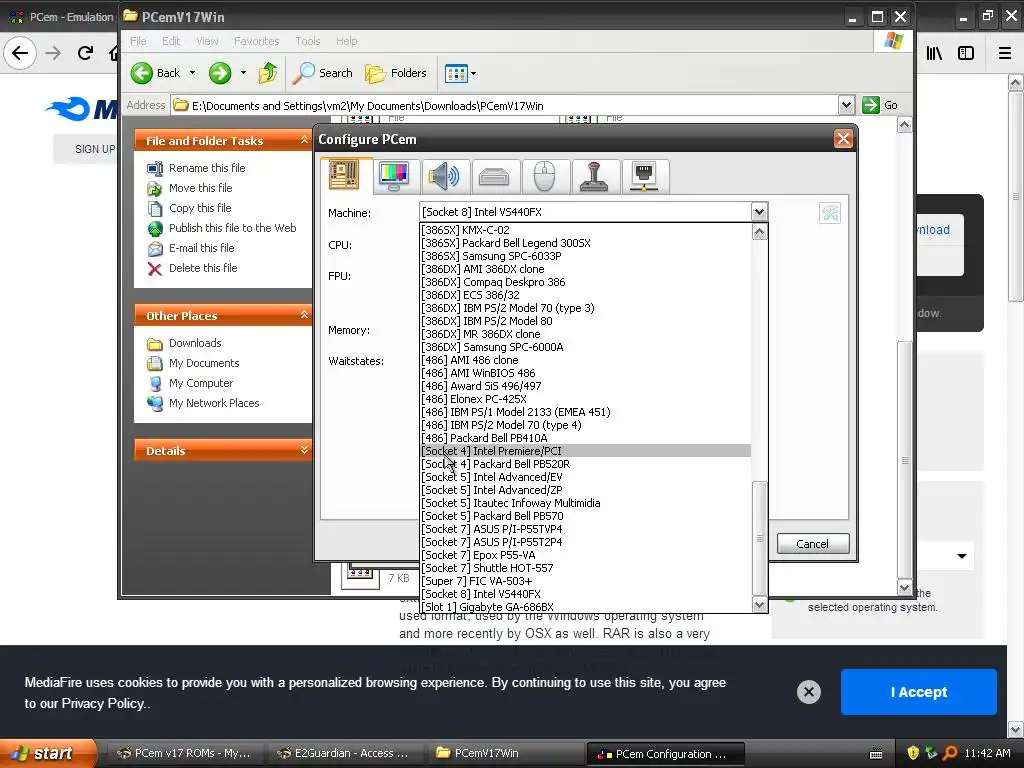Dismiss cookie banner with X icon
Screen dimensions: 1024x768
pos(808,692)
